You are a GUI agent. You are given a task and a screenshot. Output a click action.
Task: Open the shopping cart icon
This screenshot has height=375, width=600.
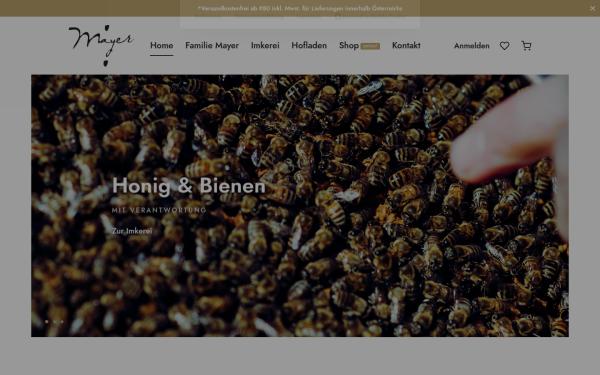click(526, 46)
